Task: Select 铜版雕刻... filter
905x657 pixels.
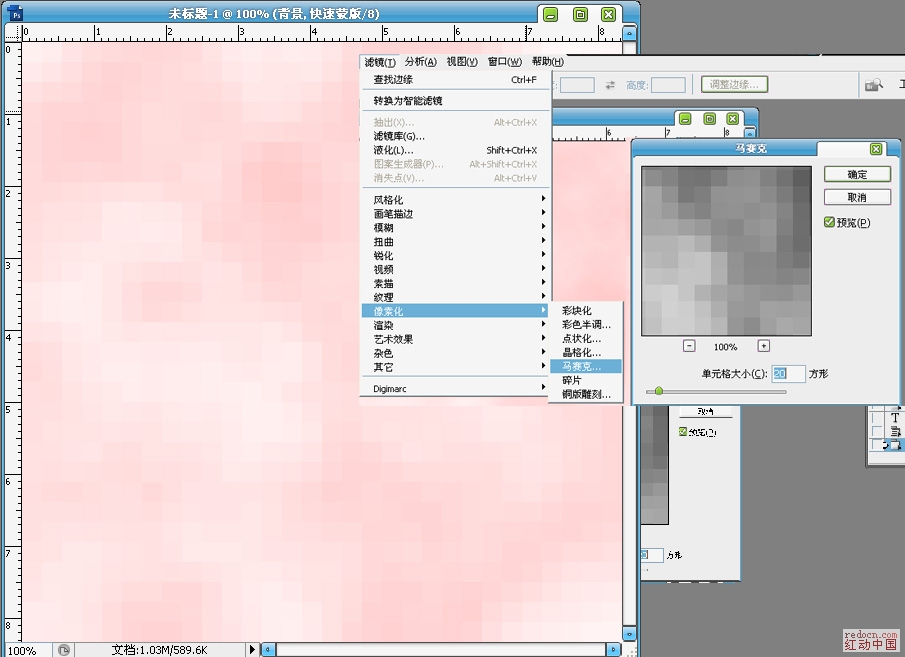Action: [x=585, y=394]
